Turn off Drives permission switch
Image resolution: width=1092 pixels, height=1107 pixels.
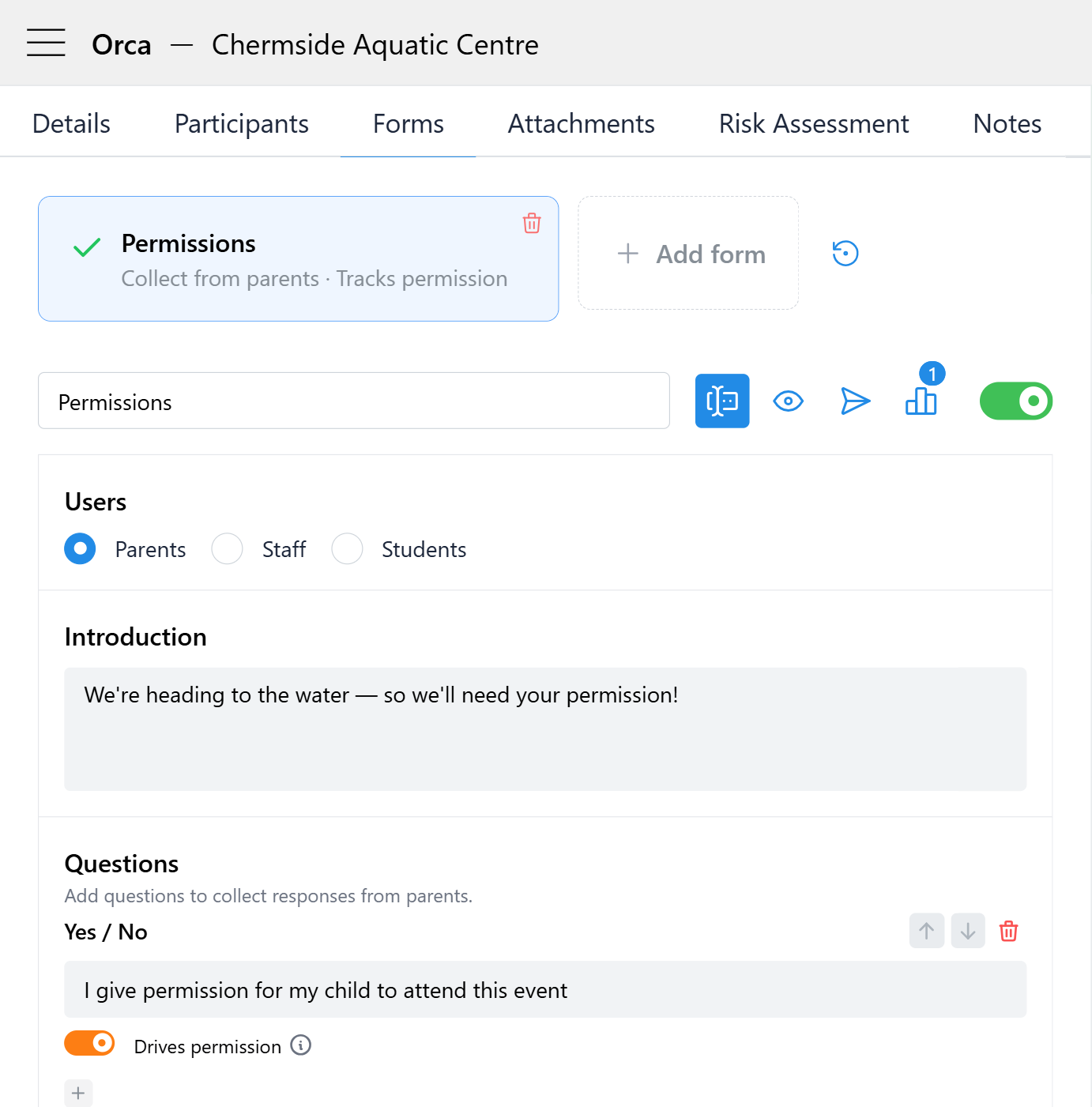(x=89, y=1044)
